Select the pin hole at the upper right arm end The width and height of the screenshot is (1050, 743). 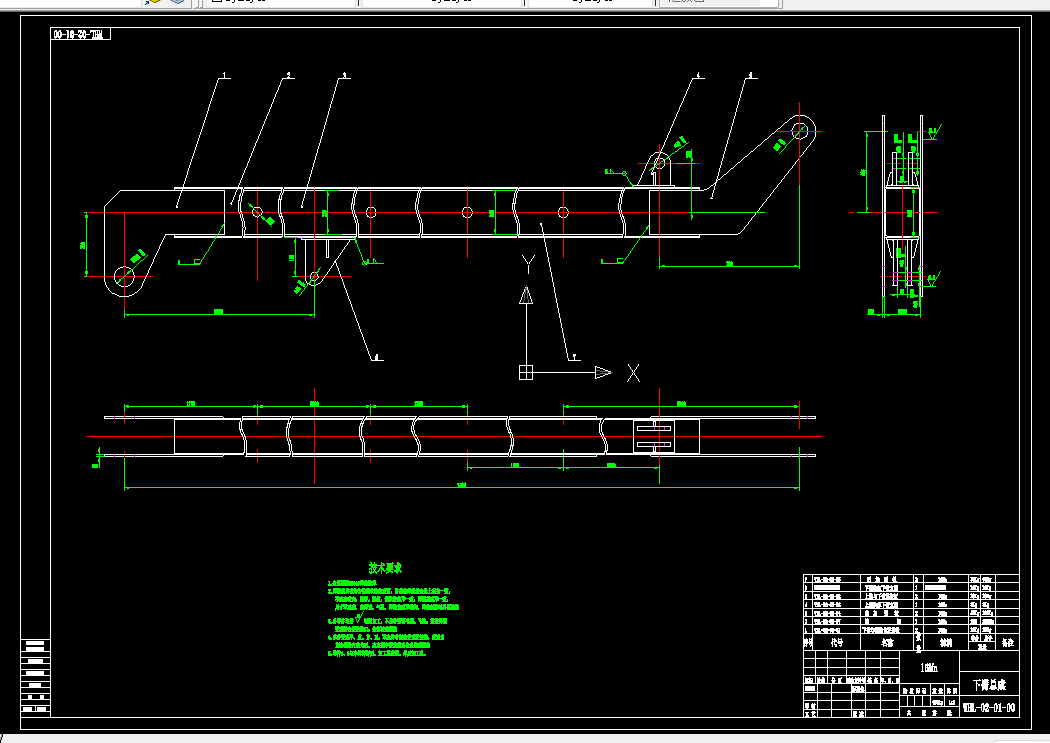pos(800,131)
